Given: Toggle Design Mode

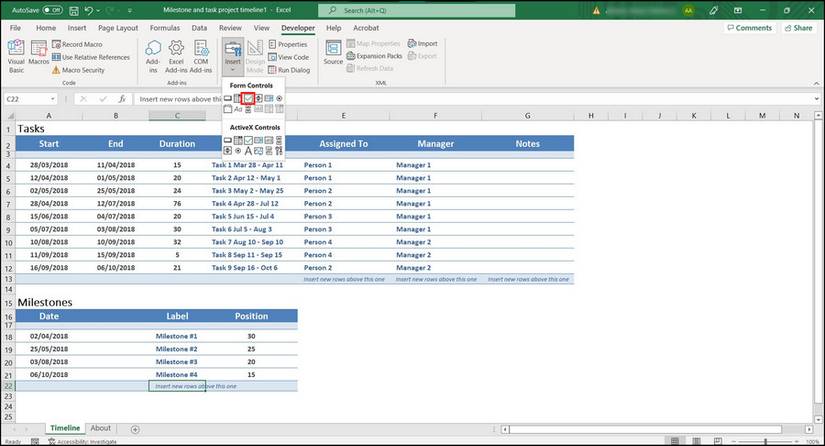Looking at the screenshot, I should pyautogui.click(x=255, y=56).
